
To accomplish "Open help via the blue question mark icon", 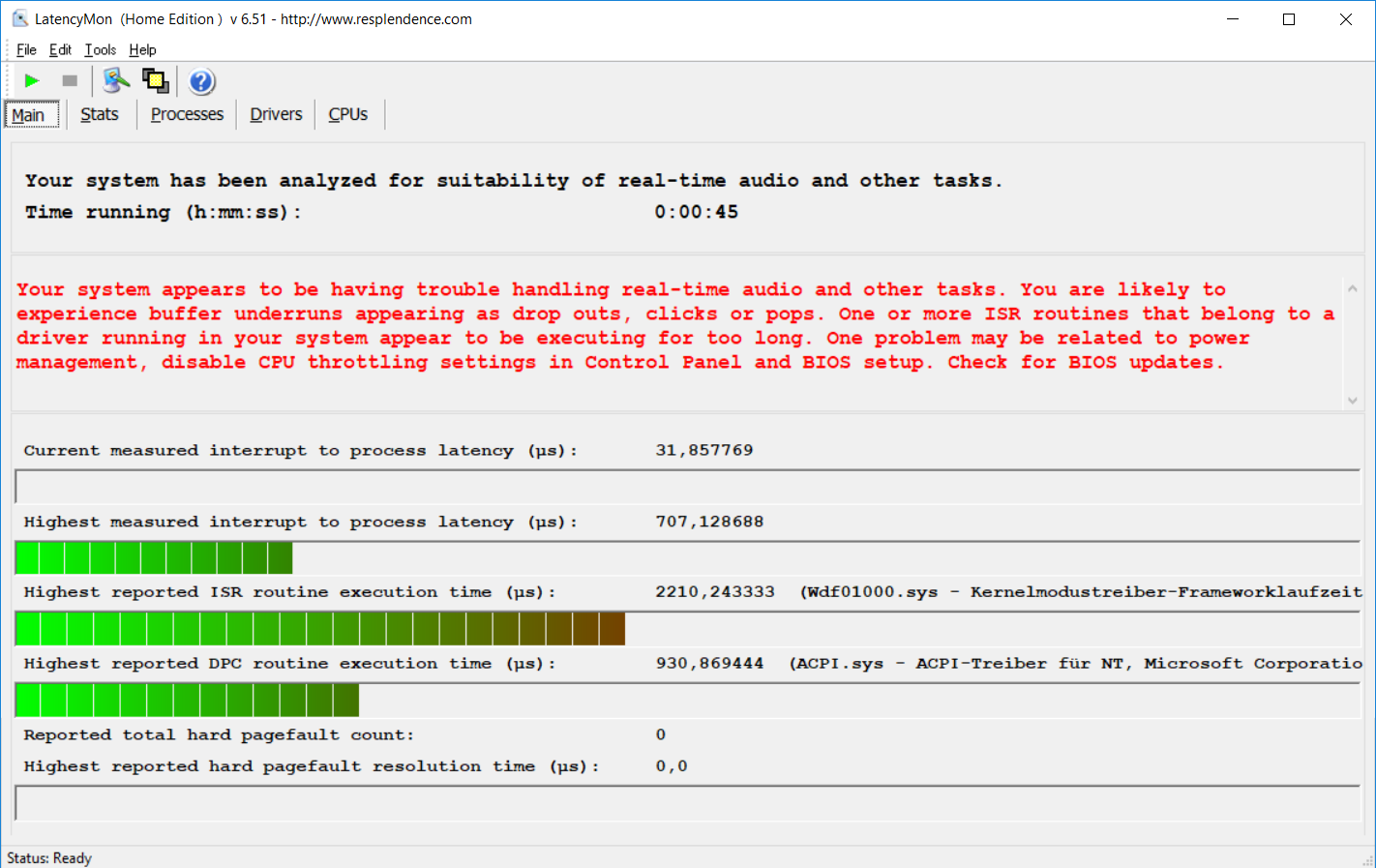I will coord(201,82).
